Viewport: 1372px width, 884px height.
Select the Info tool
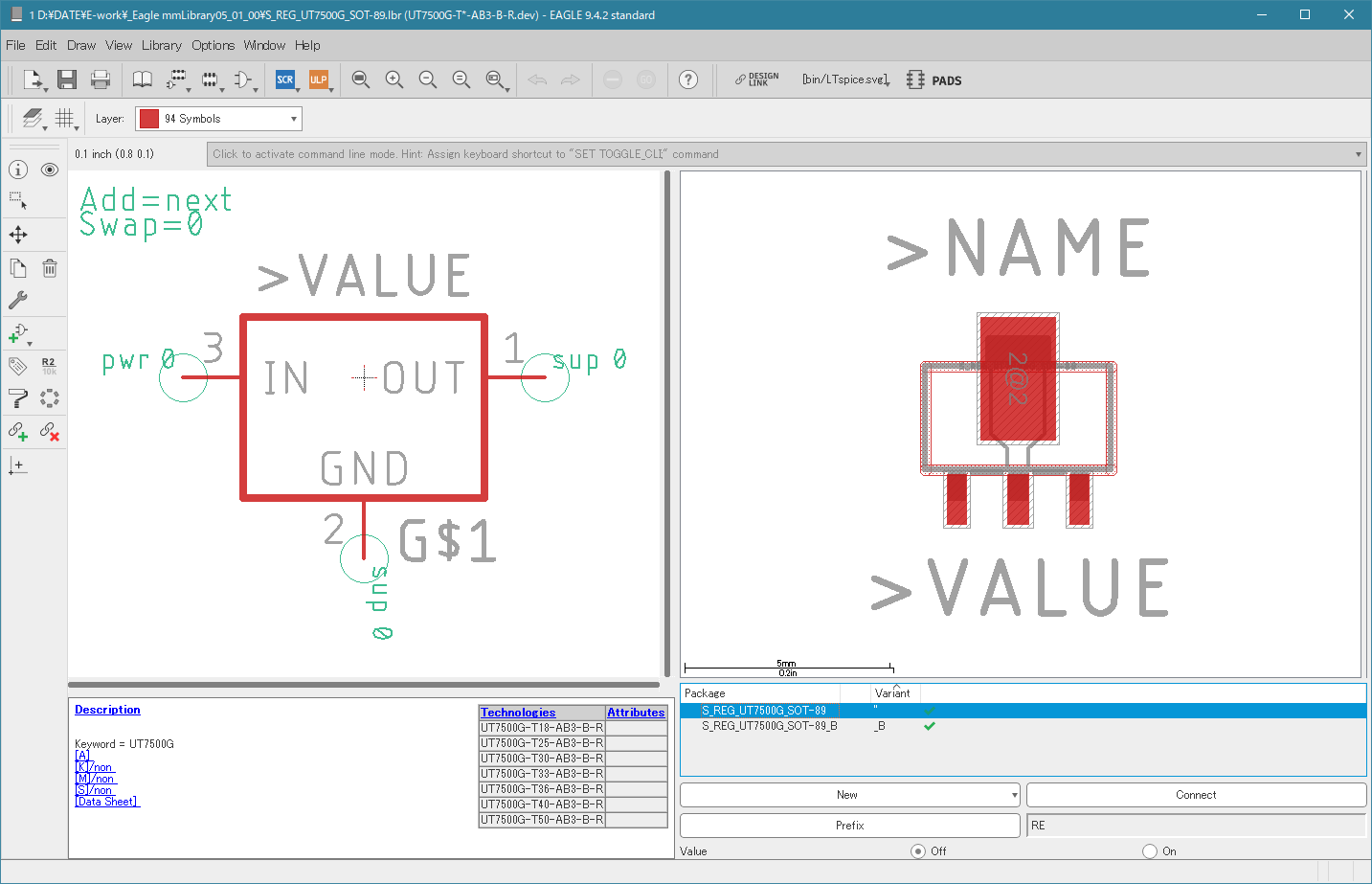[x=18, y=170]
